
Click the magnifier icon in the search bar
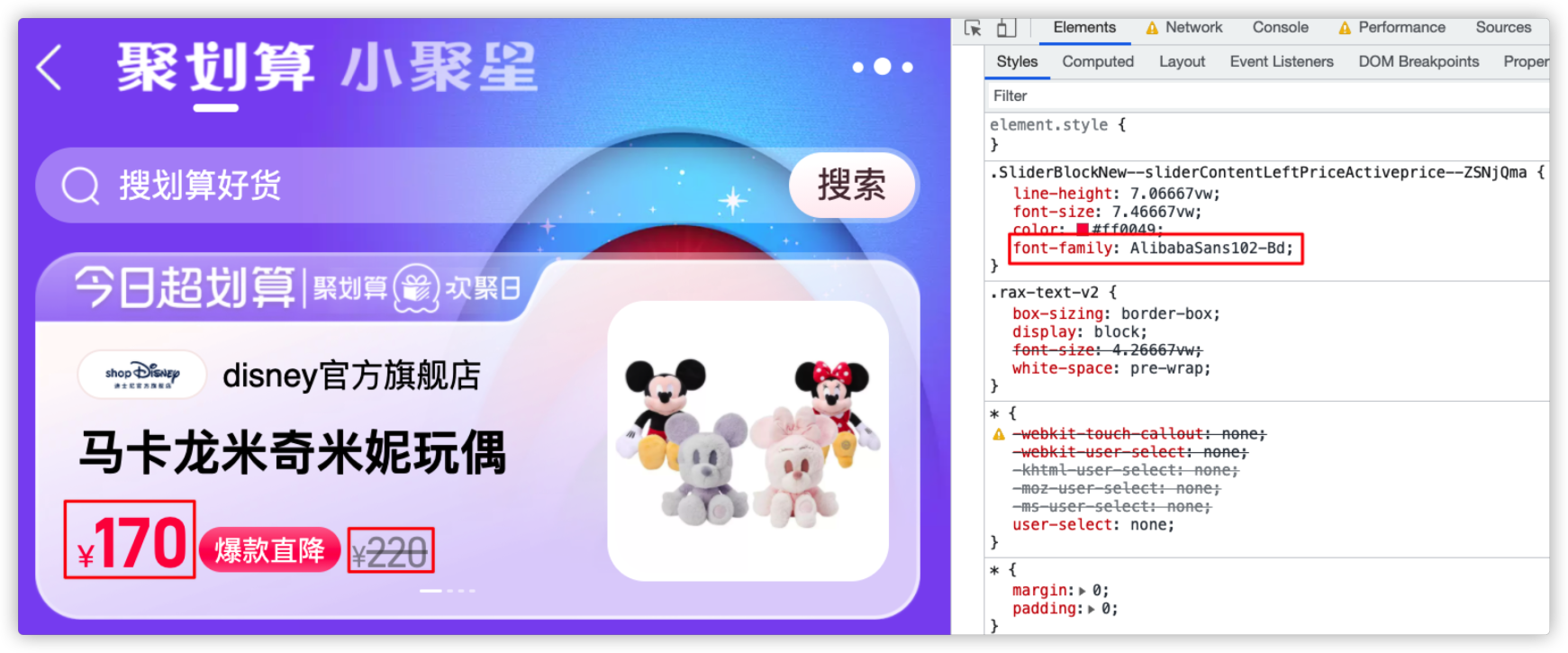click(80, 186)
